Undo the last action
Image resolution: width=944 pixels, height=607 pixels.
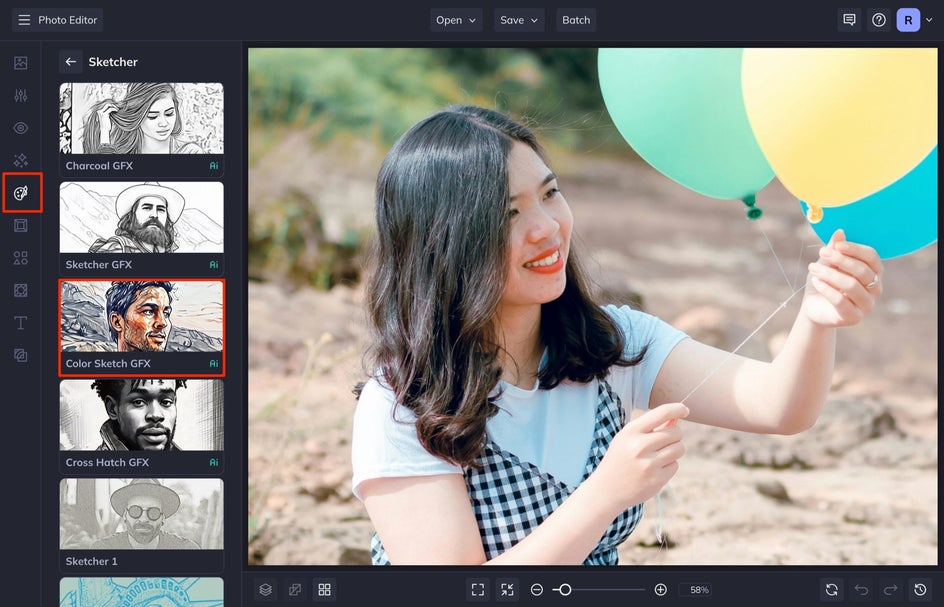pyautogui.click(x=861, y=590)
